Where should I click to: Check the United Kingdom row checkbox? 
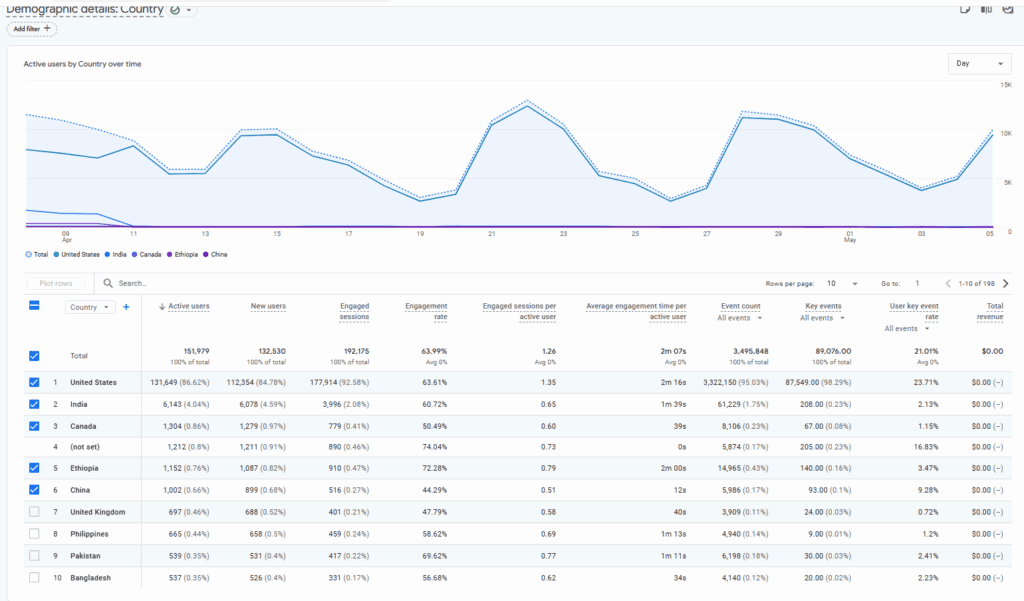click(x=34, y=512)
